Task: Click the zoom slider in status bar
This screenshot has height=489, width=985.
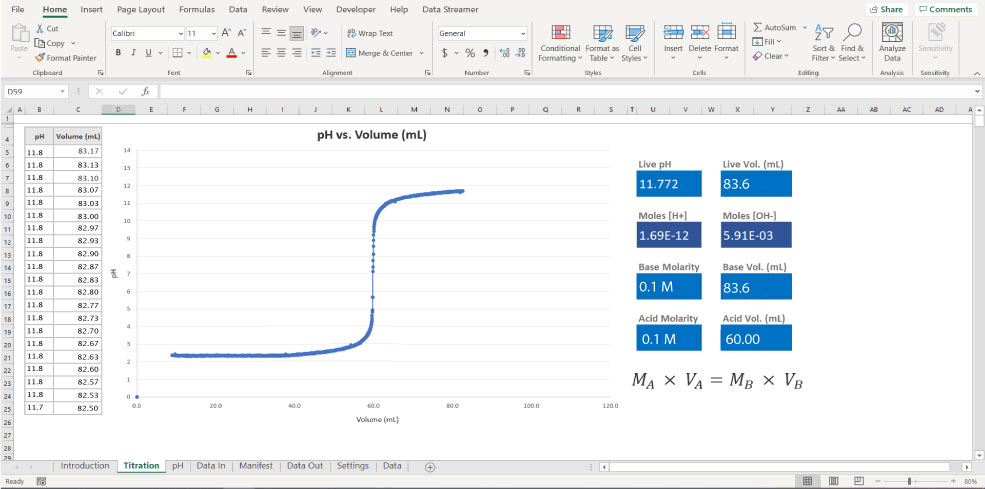Action: (x=910, y=481)
